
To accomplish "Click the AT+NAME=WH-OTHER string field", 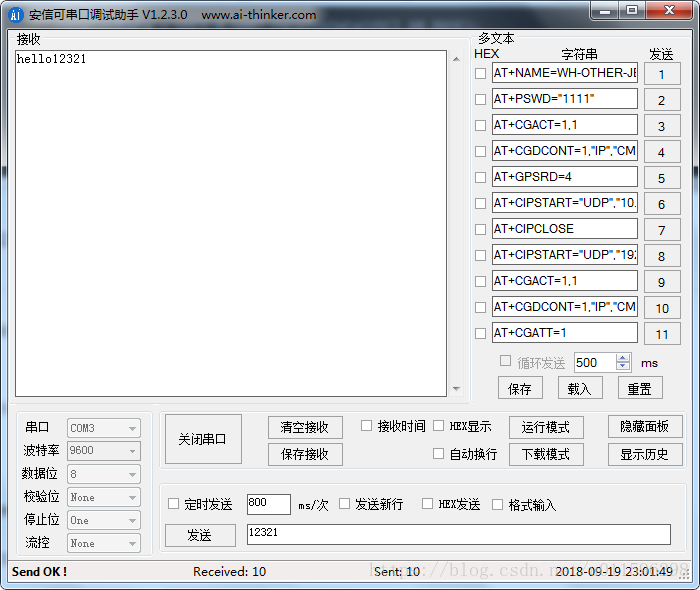I will [565, 73].
